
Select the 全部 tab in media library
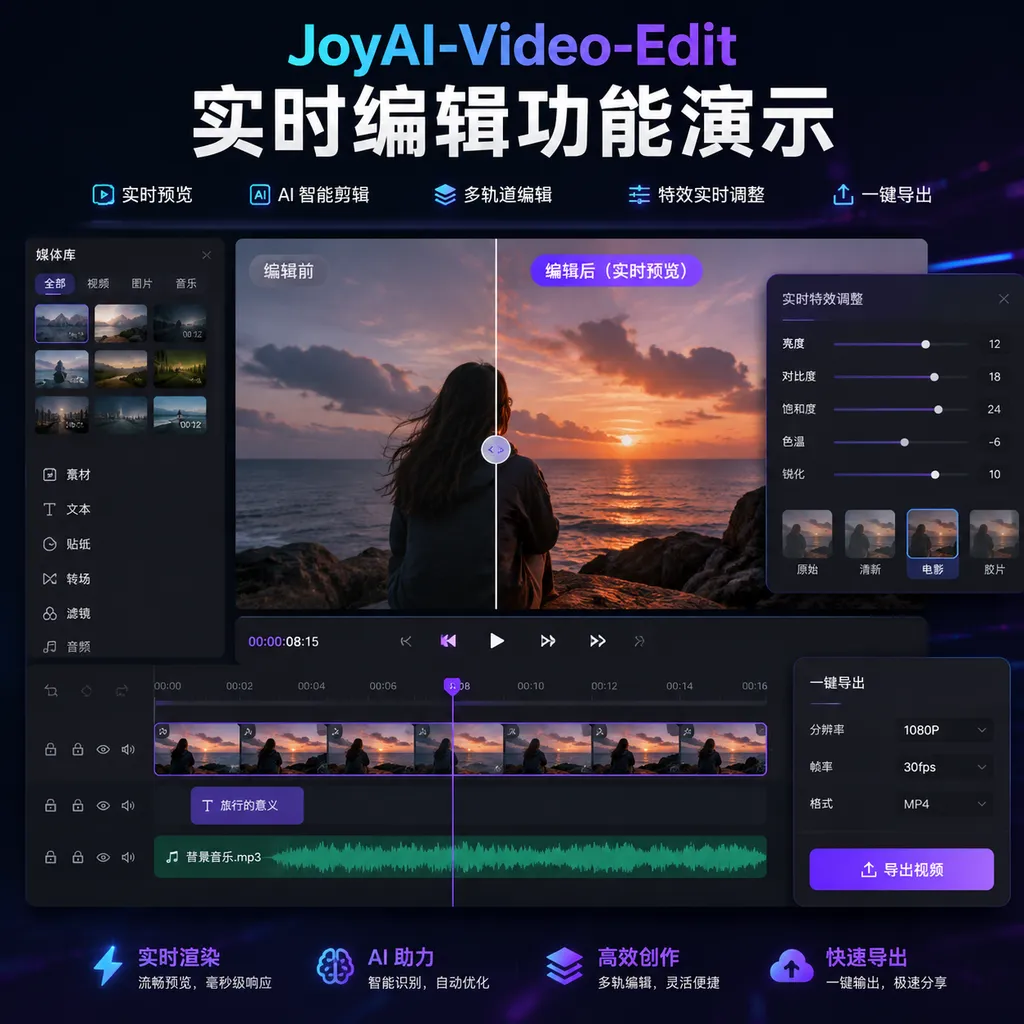tap(55, 283)
